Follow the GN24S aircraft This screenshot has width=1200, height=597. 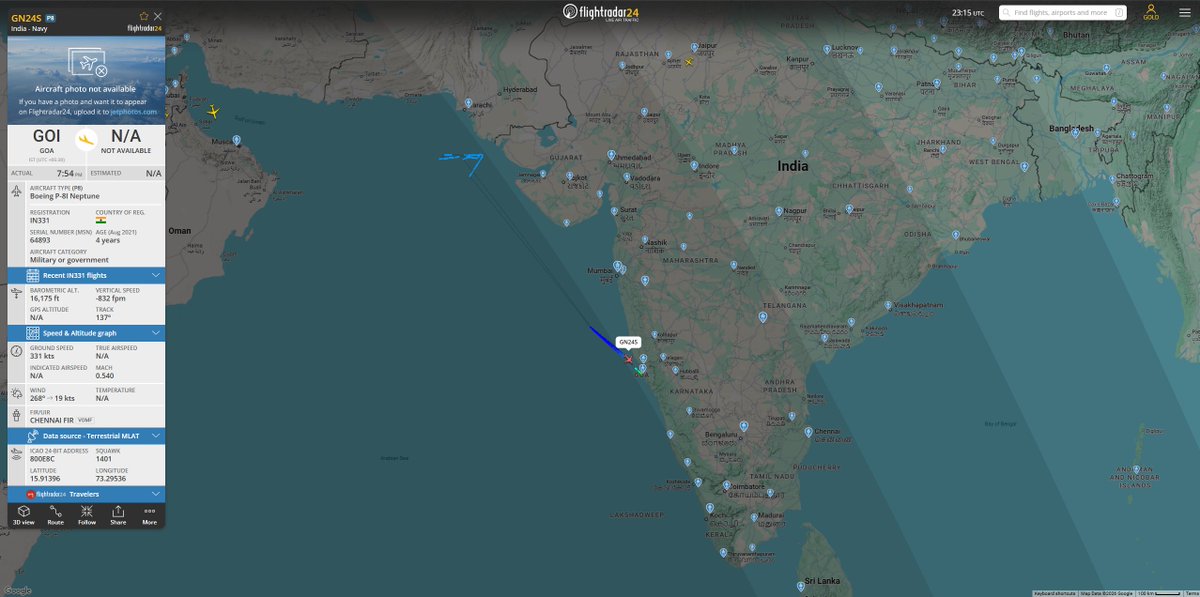[87, 515]
